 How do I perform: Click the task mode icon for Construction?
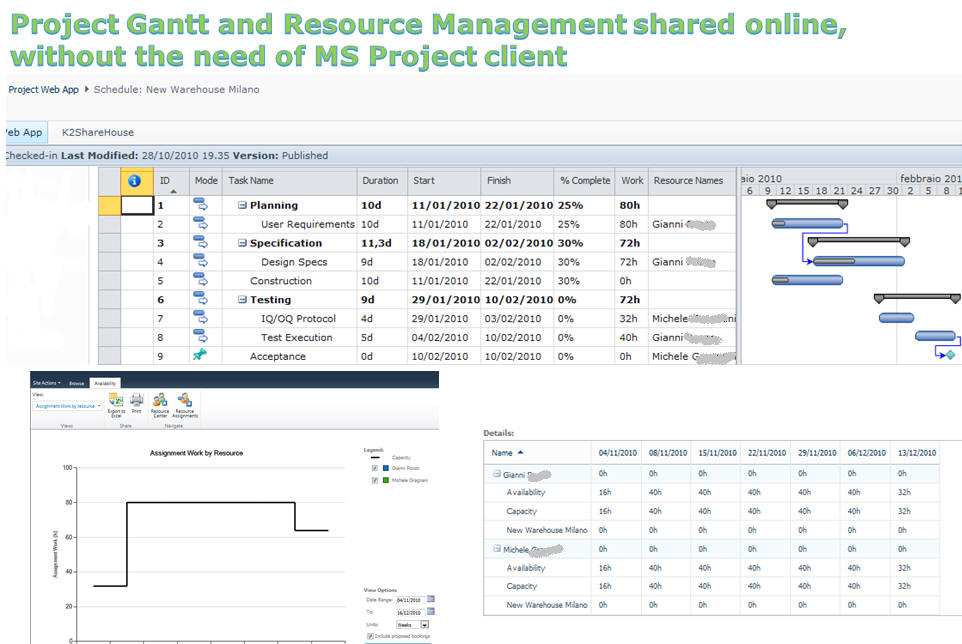pyautogui.click(x=201, y=280)
